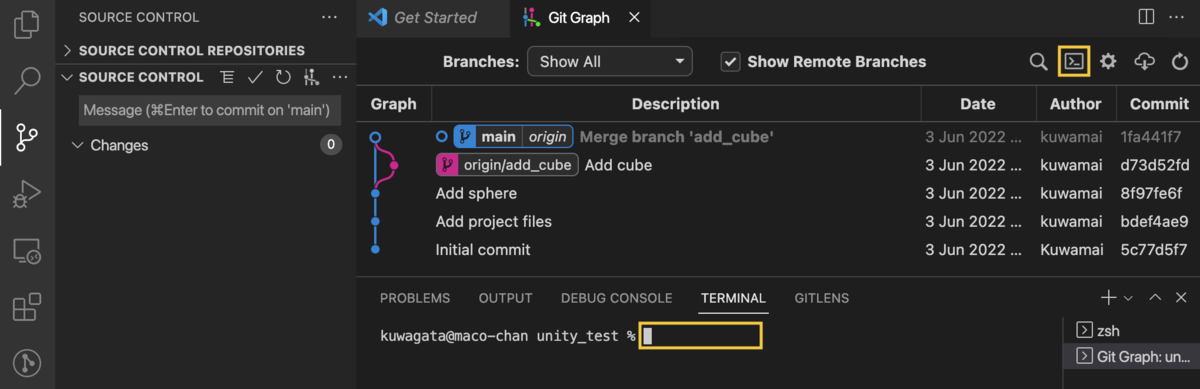Open the Explorer view in activity bar
Viewport: 1200px width, 389px height.
pos(27,22)
